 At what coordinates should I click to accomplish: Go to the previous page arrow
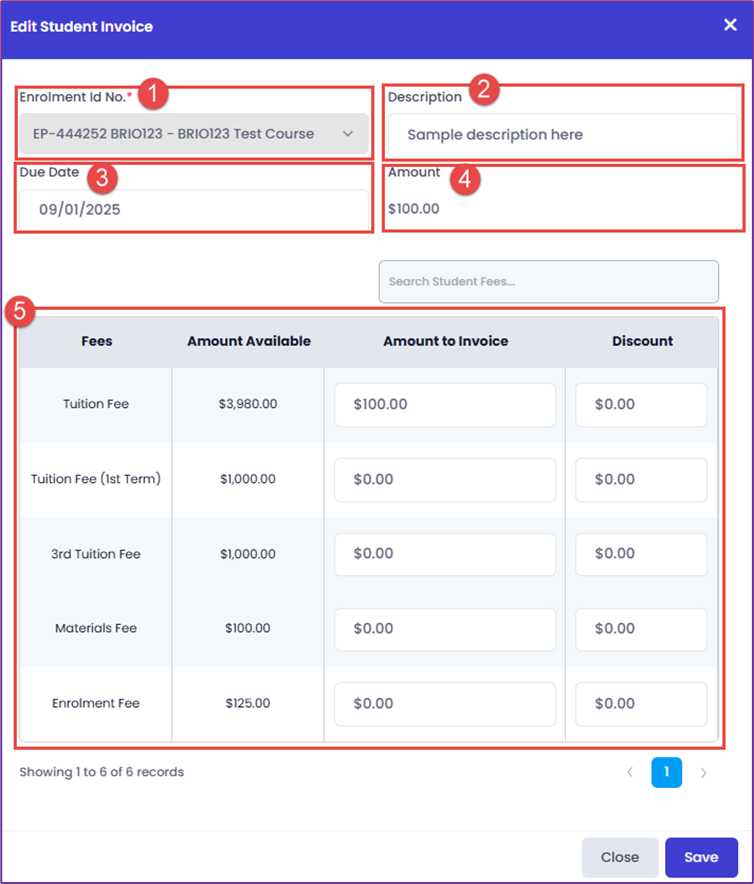[x=630, y=772]
